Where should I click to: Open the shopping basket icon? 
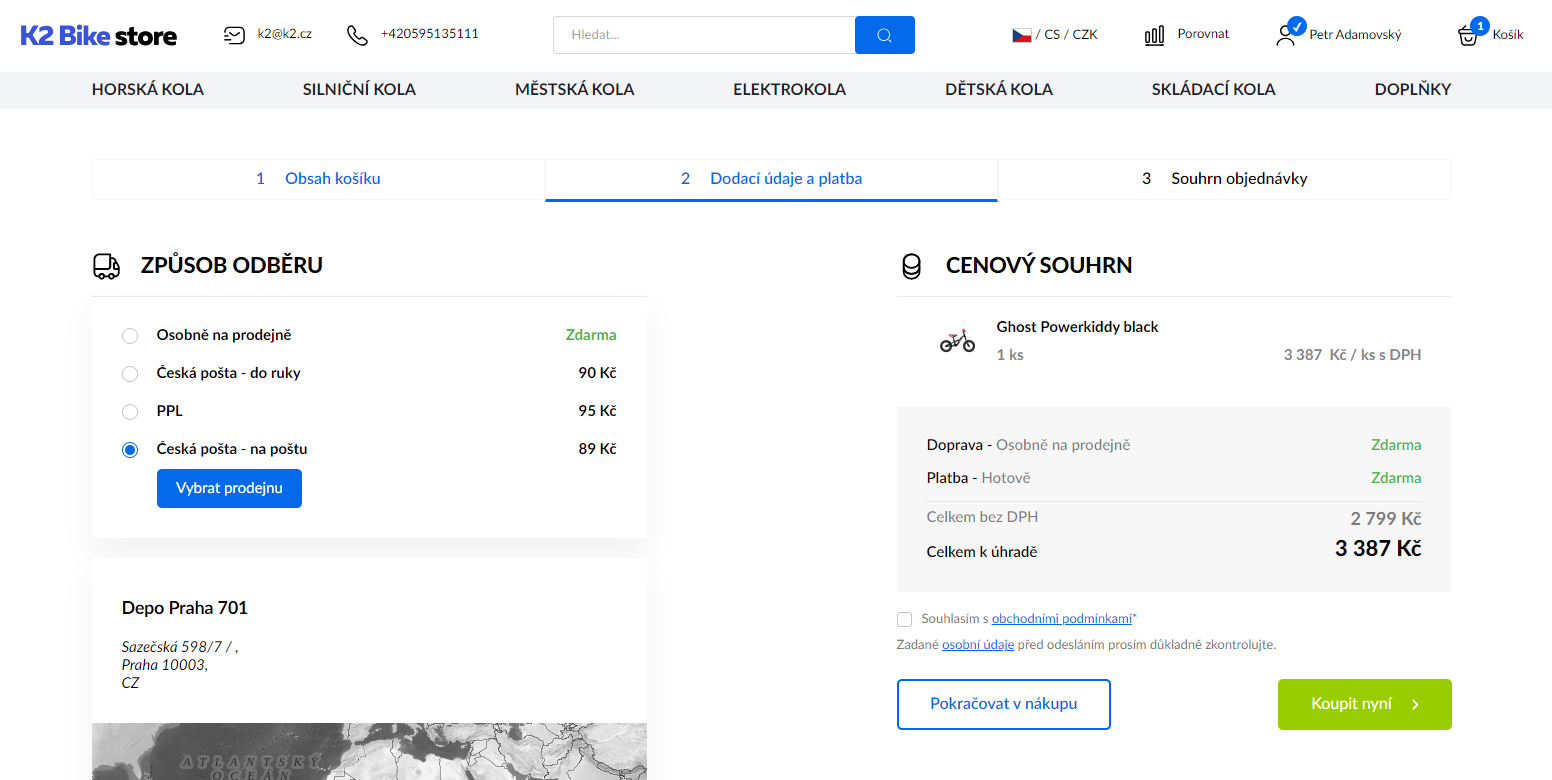(x=1468, y=35)
